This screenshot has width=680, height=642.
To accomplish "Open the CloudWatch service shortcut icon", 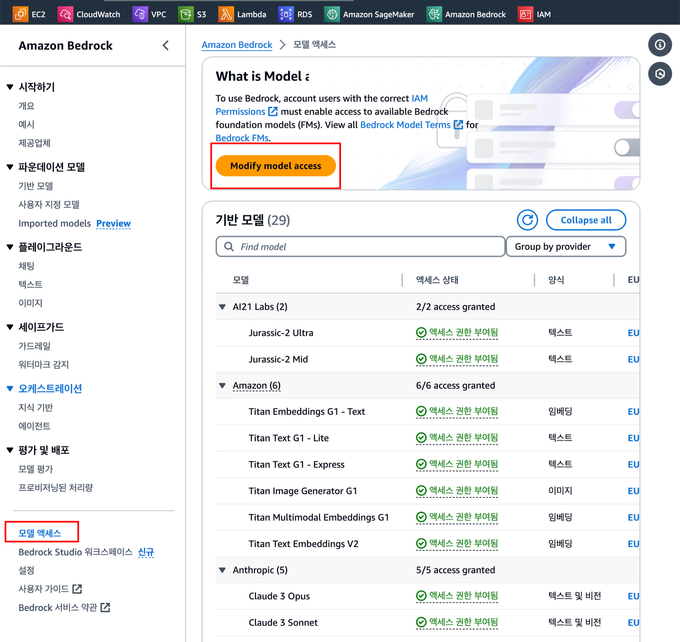I will pyautogui.click(x=65, y=14).
